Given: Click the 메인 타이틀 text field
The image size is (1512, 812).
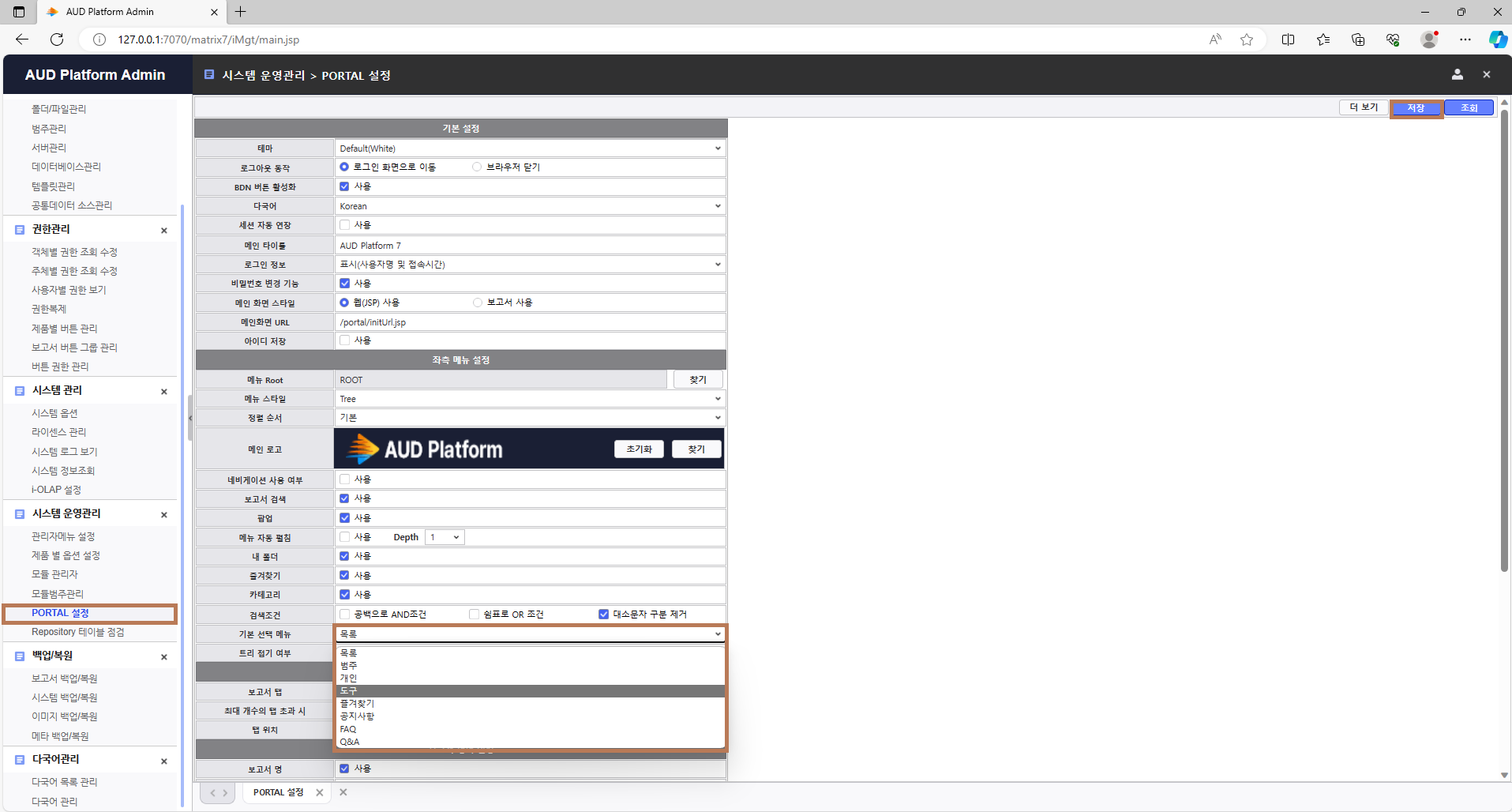Looking at the screenshot, I should click(530, 246).
